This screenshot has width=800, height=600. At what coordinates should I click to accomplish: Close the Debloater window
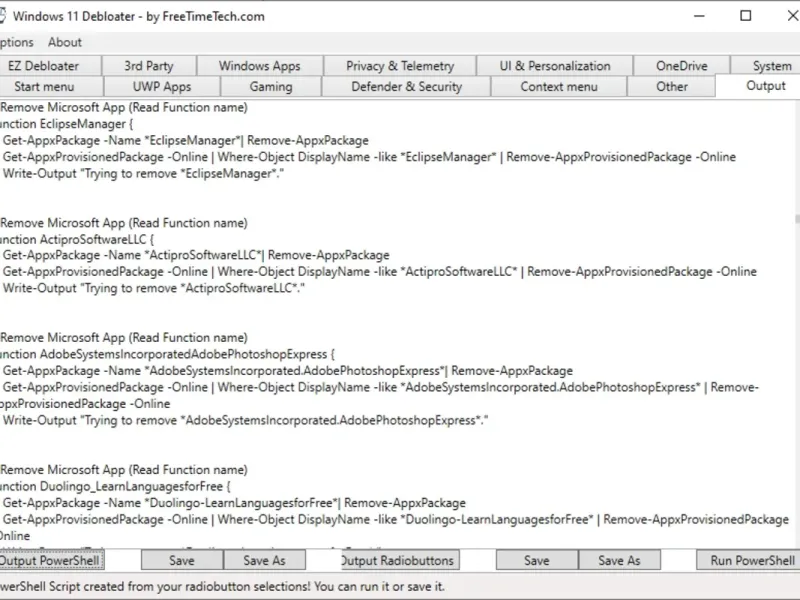pos(792,16)
